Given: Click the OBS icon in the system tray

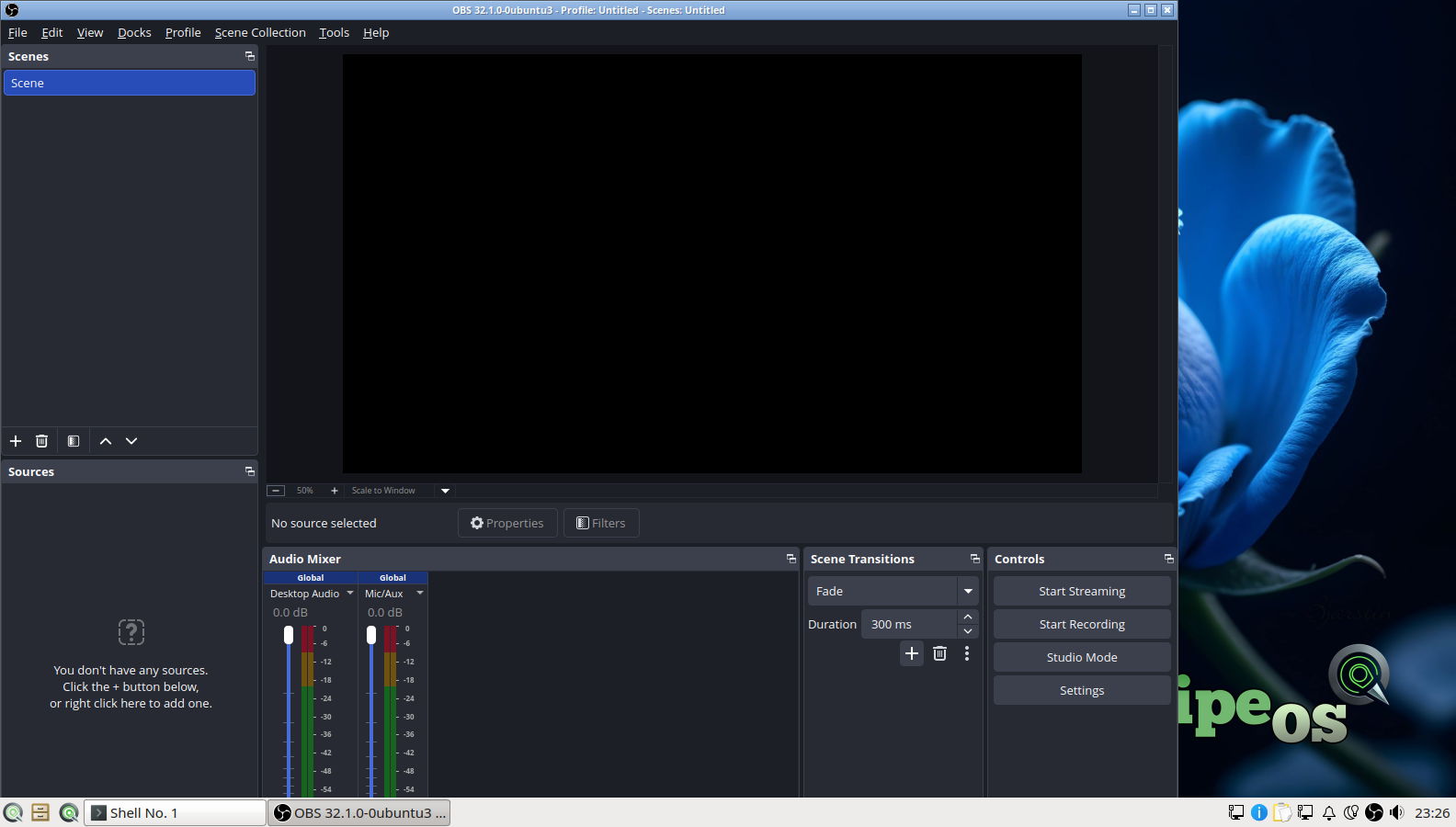Looking at the screenshot, I should tap(1374, 812).
